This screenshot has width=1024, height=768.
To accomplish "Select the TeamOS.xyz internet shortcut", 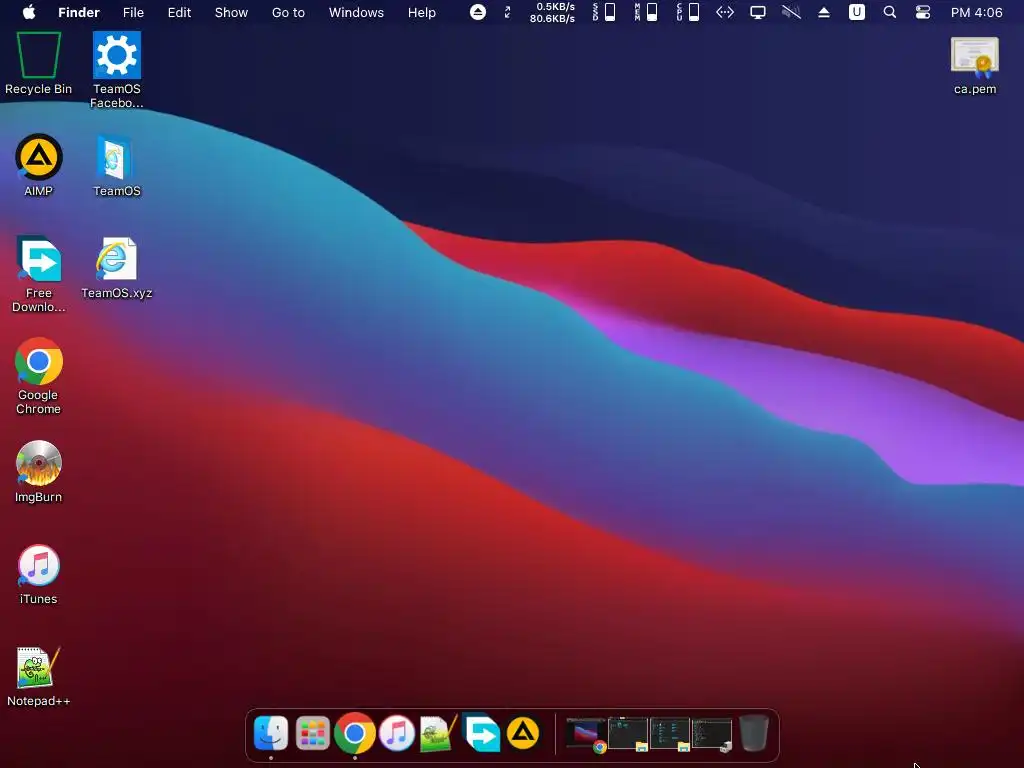I will (117, 268).
